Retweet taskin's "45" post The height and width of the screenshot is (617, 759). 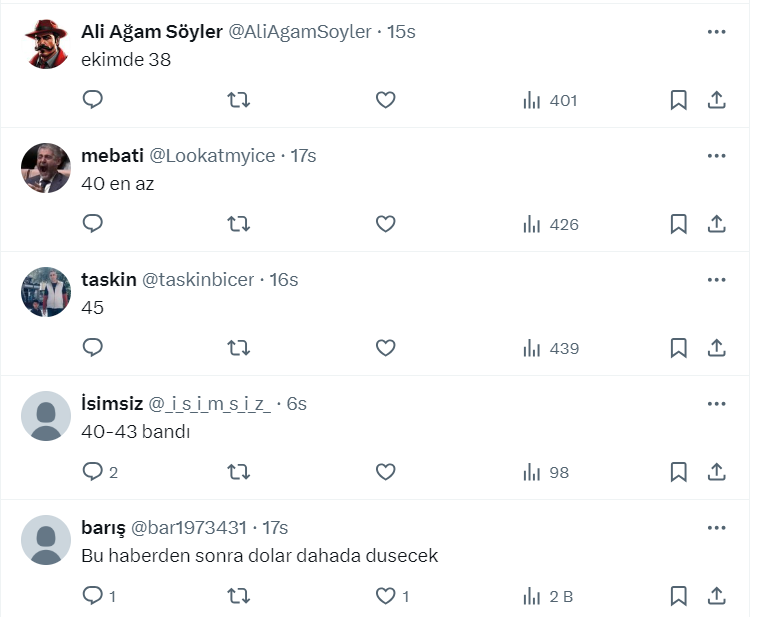click(x=239, y=348)
